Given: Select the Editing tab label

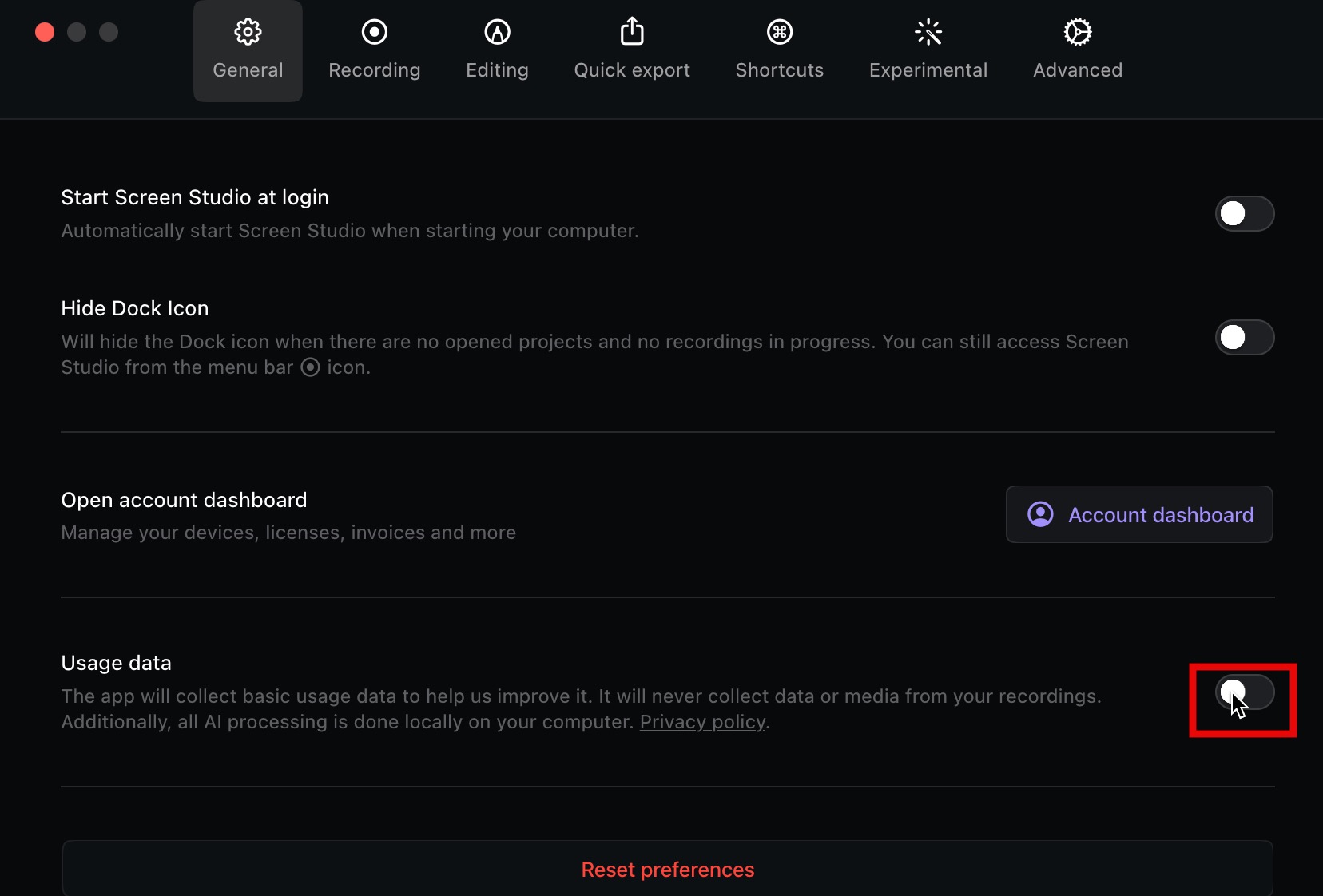Looking at the screenshot, I should (x=497, y=70).
